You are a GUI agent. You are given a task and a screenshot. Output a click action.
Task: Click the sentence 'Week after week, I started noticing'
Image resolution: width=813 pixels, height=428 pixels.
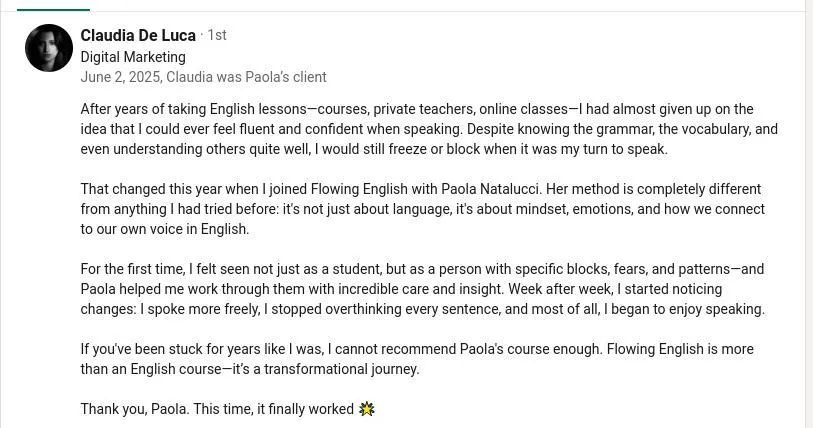[615, 289]
